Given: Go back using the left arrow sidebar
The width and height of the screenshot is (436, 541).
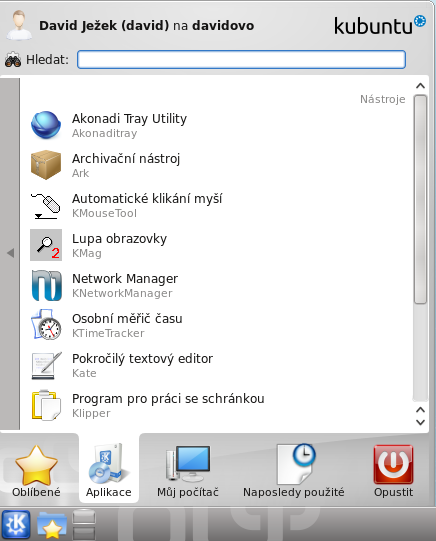Looking at the screenshot, I should [x=10, y=254].
